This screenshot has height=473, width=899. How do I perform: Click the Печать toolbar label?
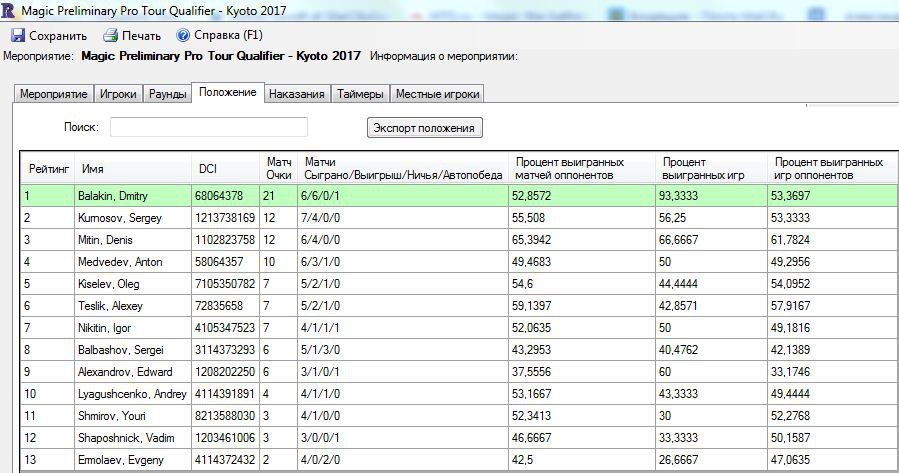141,36
